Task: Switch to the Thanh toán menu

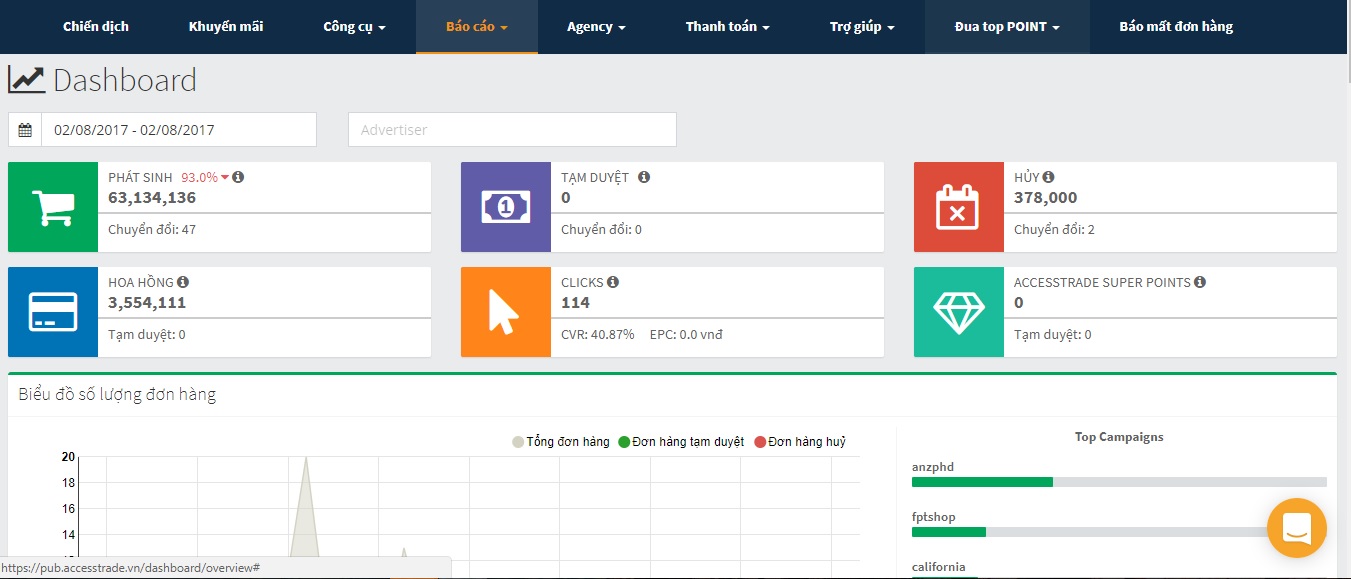Action: 727,27
